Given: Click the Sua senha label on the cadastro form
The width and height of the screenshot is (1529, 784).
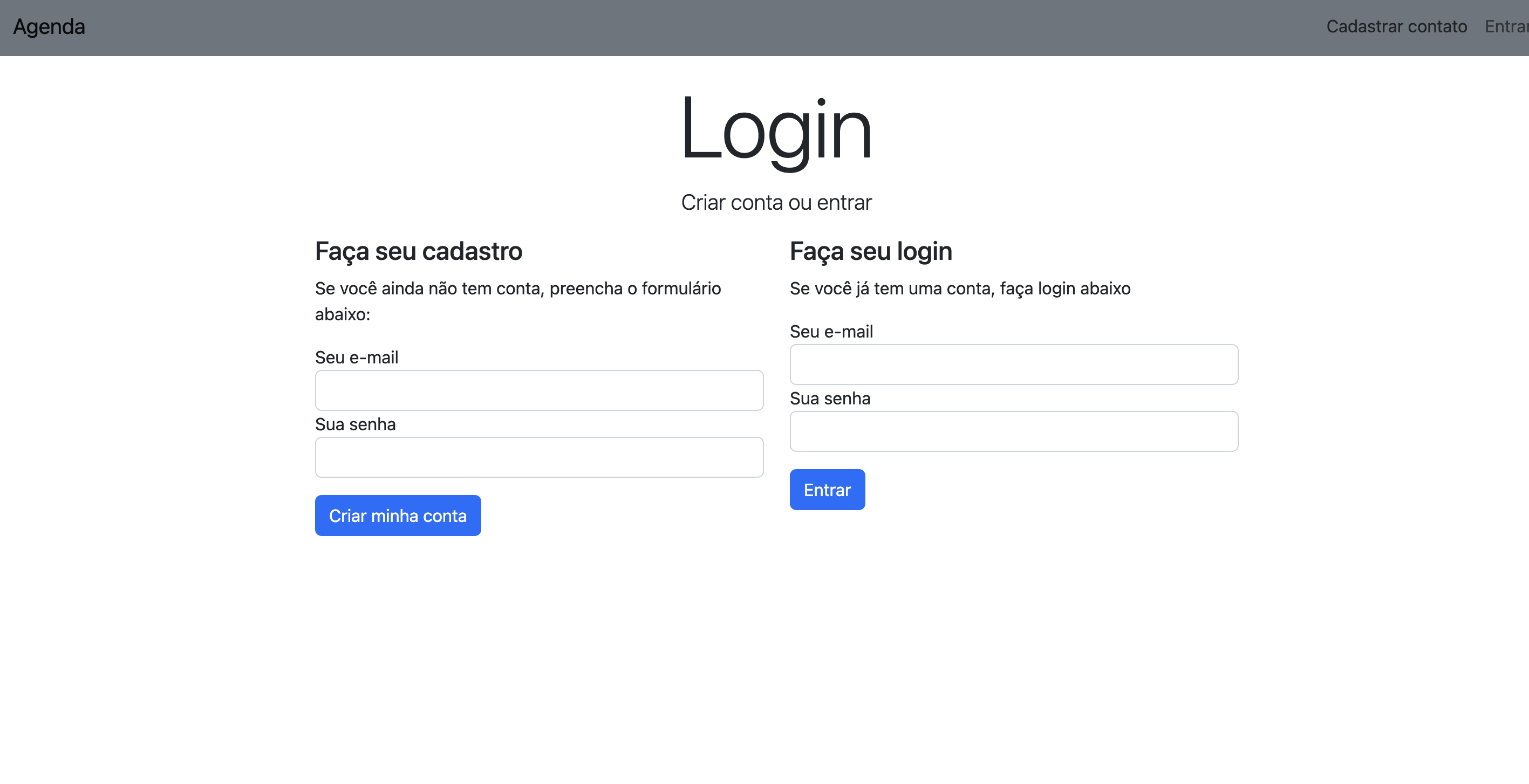Looking at the screenshot, I should [355, 424].
